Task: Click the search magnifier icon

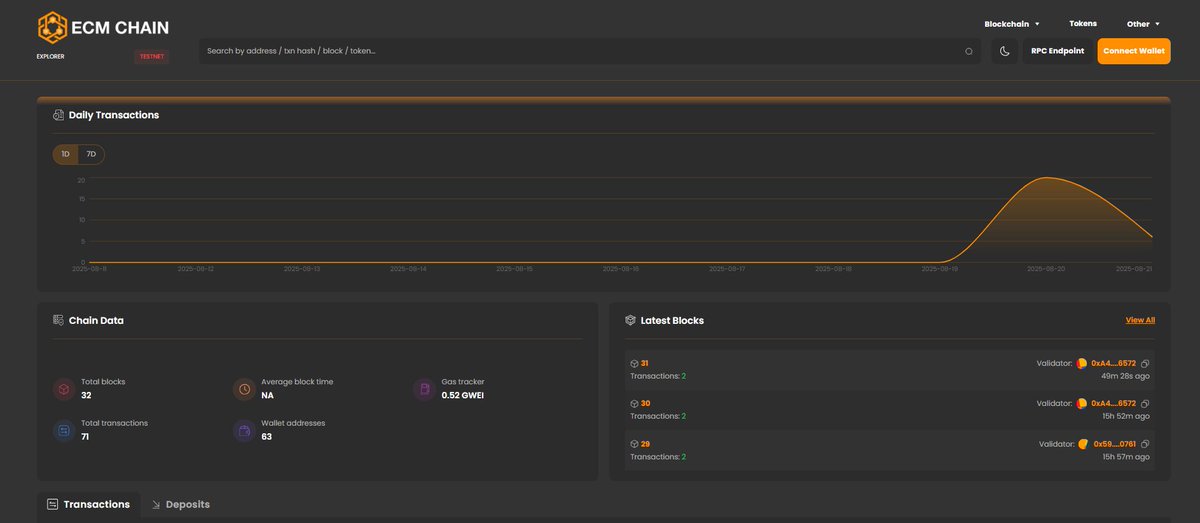Action: click(x=968, y=51)
